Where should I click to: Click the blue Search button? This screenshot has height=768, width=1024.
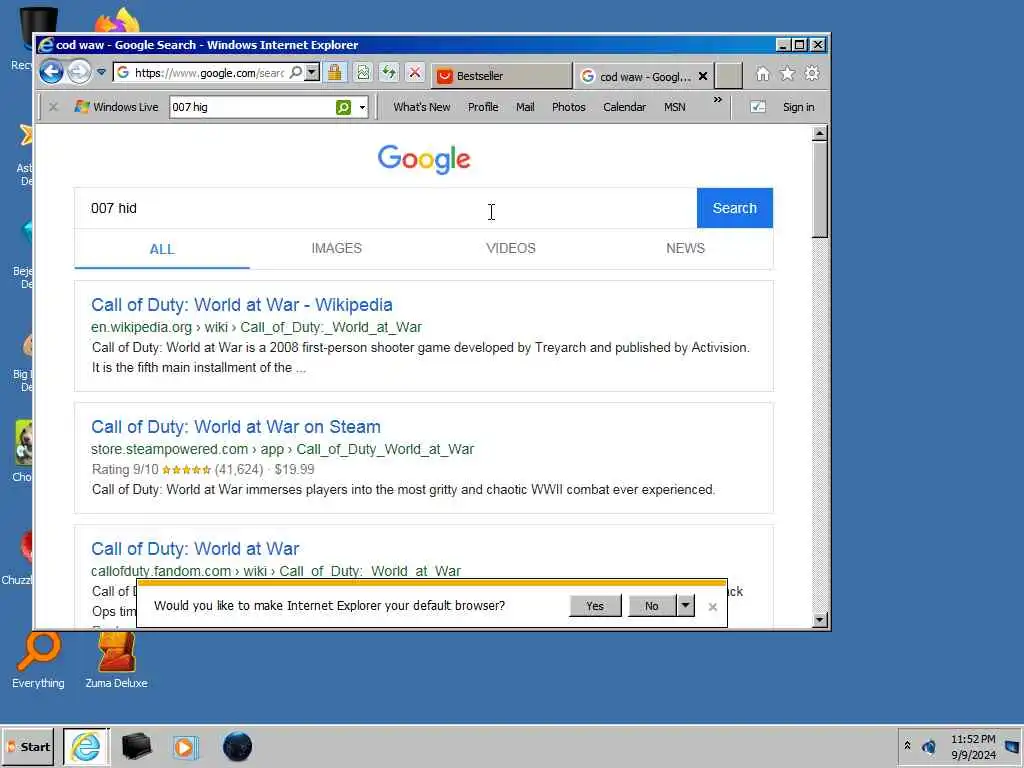pyautogui.click(x=735, y=208)
